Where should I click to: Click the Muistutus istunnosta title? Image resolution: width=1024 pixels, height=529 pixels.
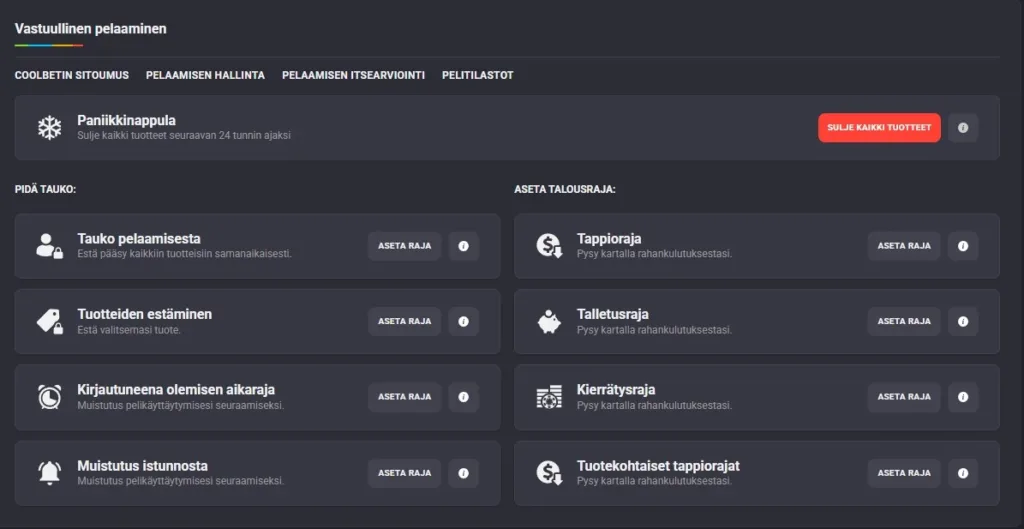pos(142,466)
